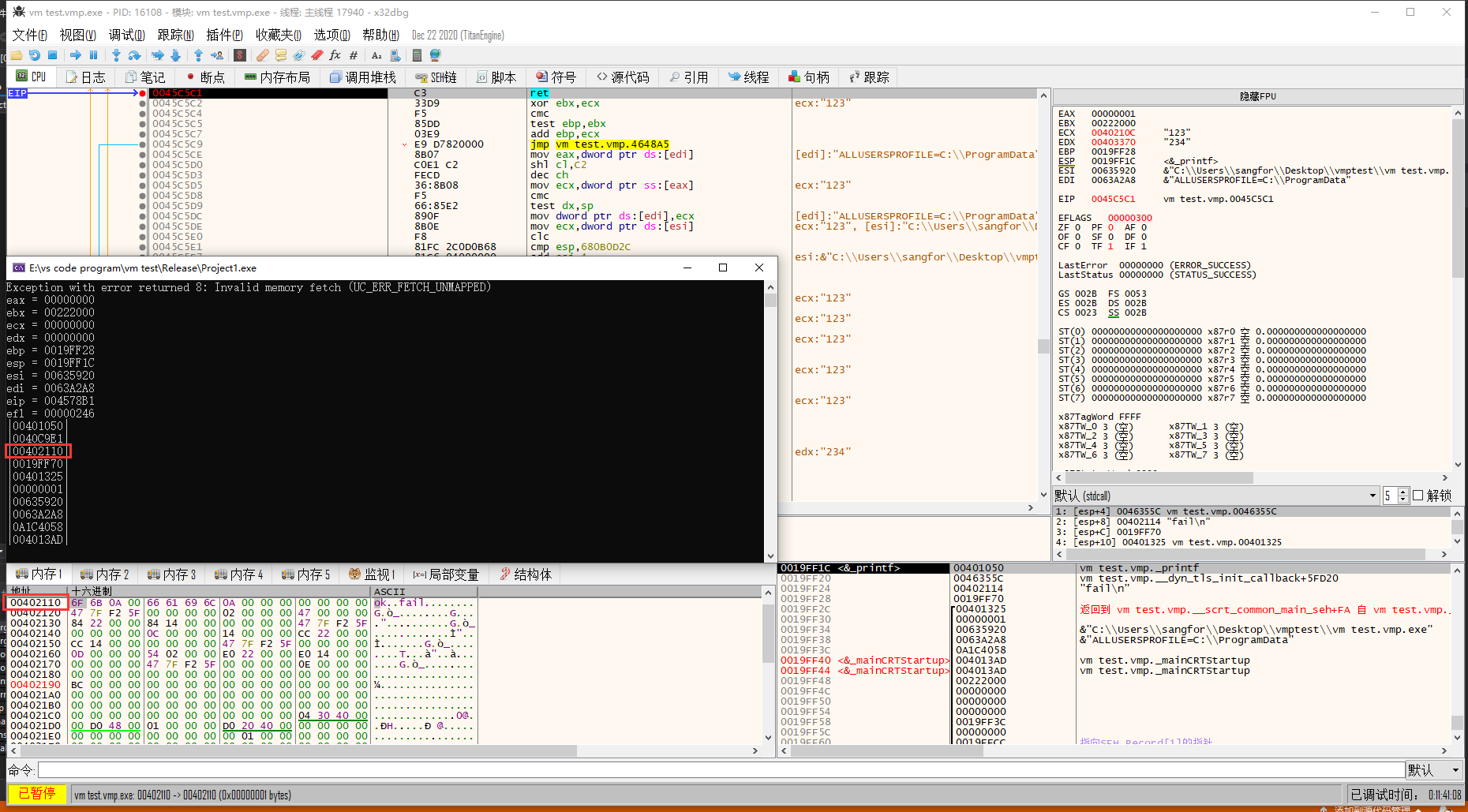
Task: Expand the 默认 dropdown beside command bar
Action: (1455, 770)
